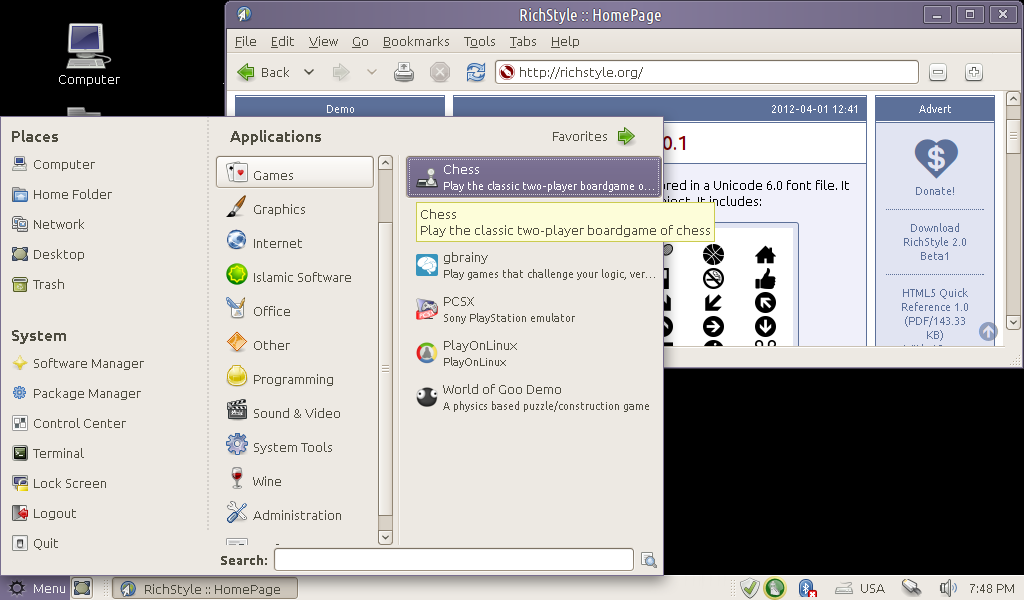Click the Donate! link text
The height and width of the screenshot is (600, 1024).
coord(935,191)
